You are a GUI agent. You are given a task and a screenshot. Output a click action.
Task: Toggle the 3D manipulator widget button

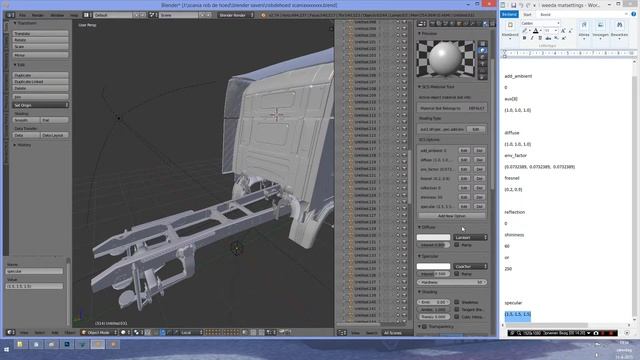[163, 332]
